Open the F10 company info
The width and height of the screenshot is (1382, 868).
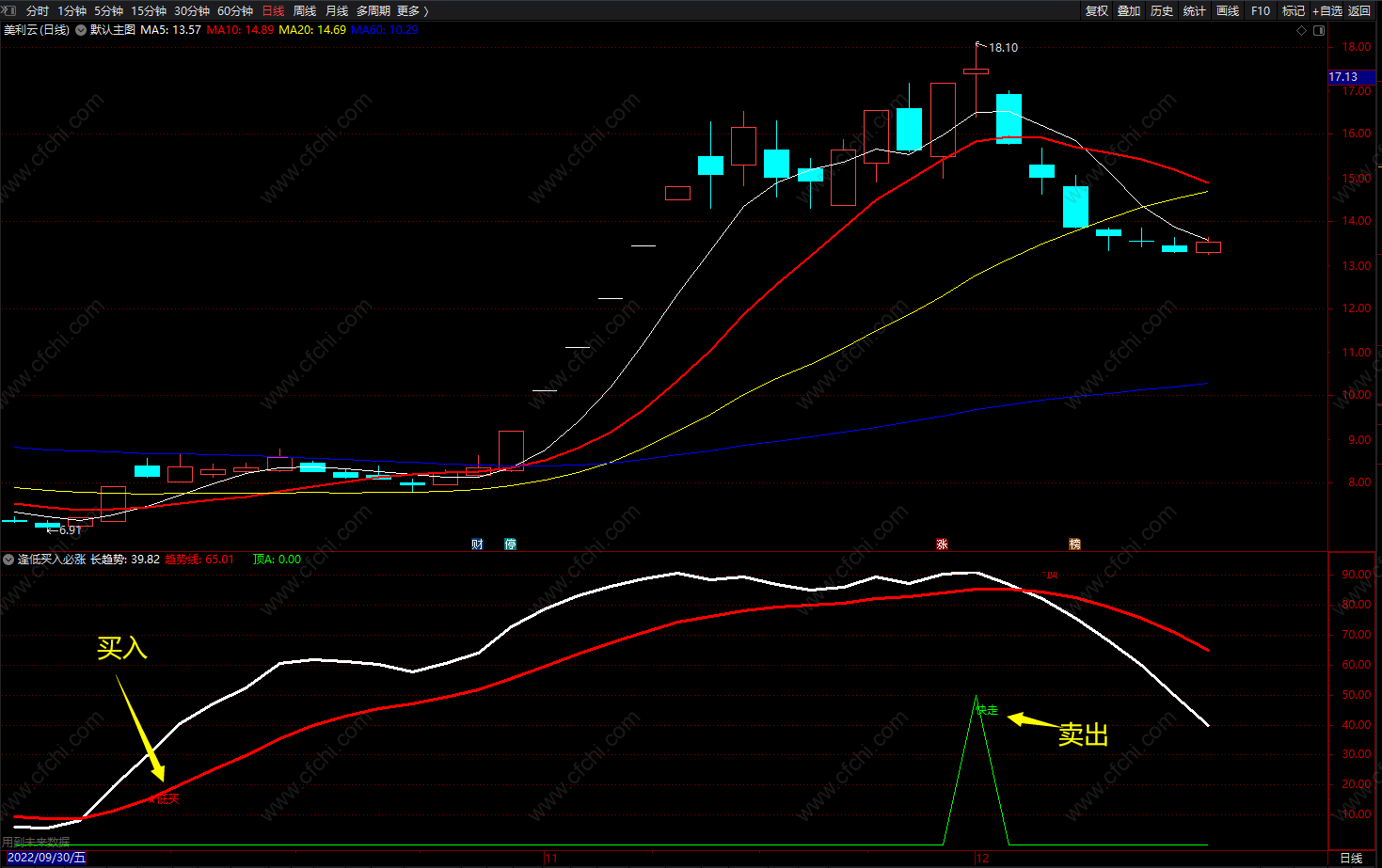tap(1261, 11)
